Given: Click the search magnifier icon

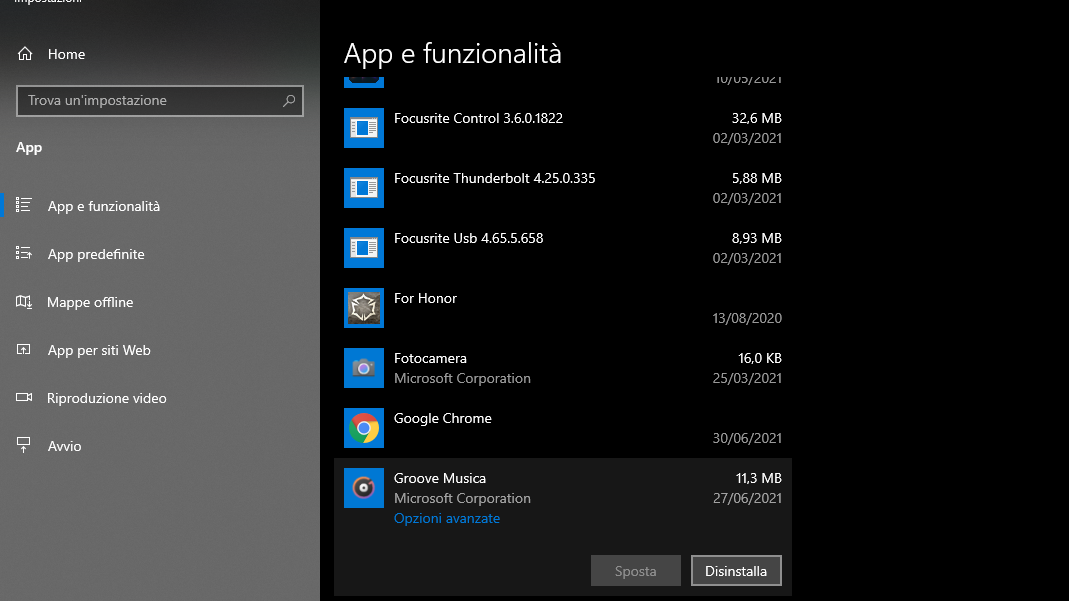Looking at the screenshot, I should click(289, 101).
